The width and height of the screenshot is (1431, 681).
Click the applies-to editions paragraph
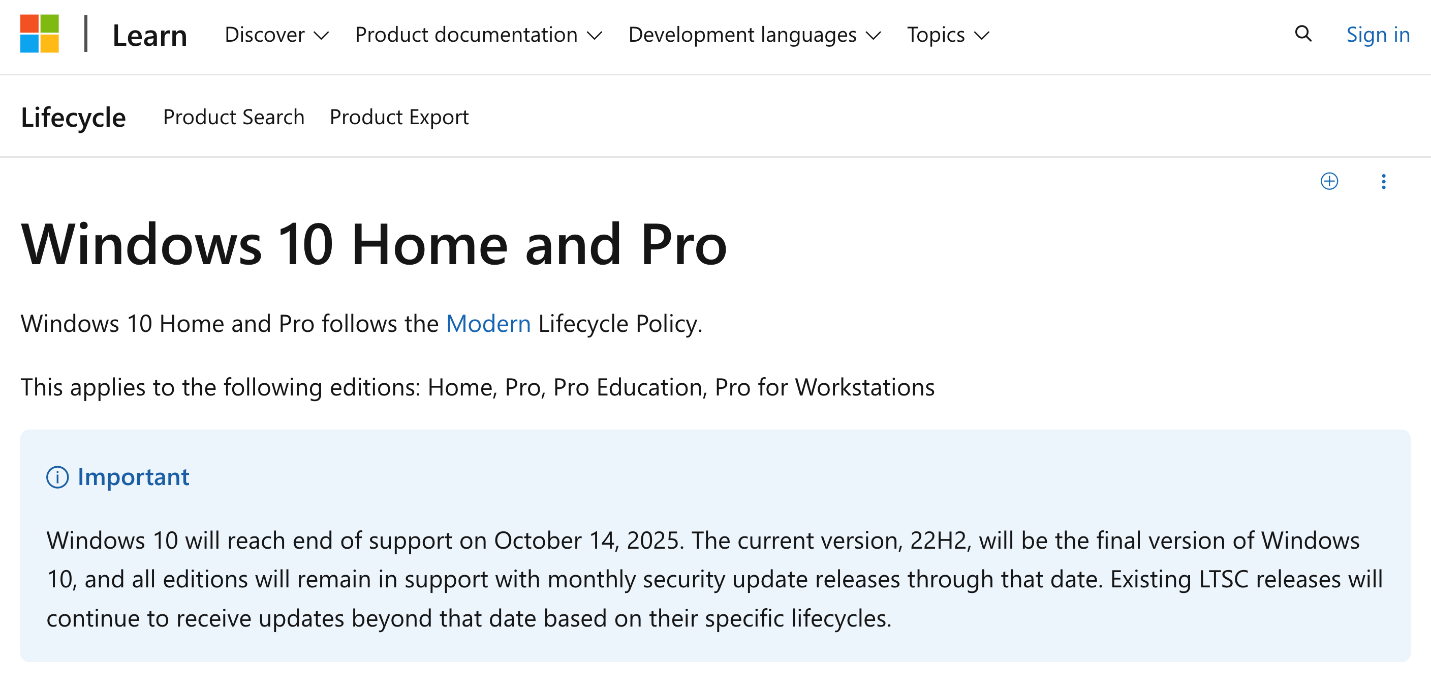[x=478, y=387]
